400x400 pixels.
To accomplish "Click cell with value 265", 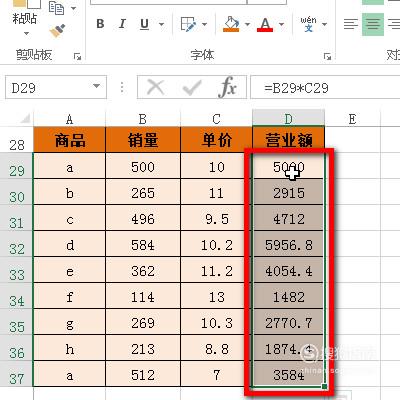I will [143, 192].
